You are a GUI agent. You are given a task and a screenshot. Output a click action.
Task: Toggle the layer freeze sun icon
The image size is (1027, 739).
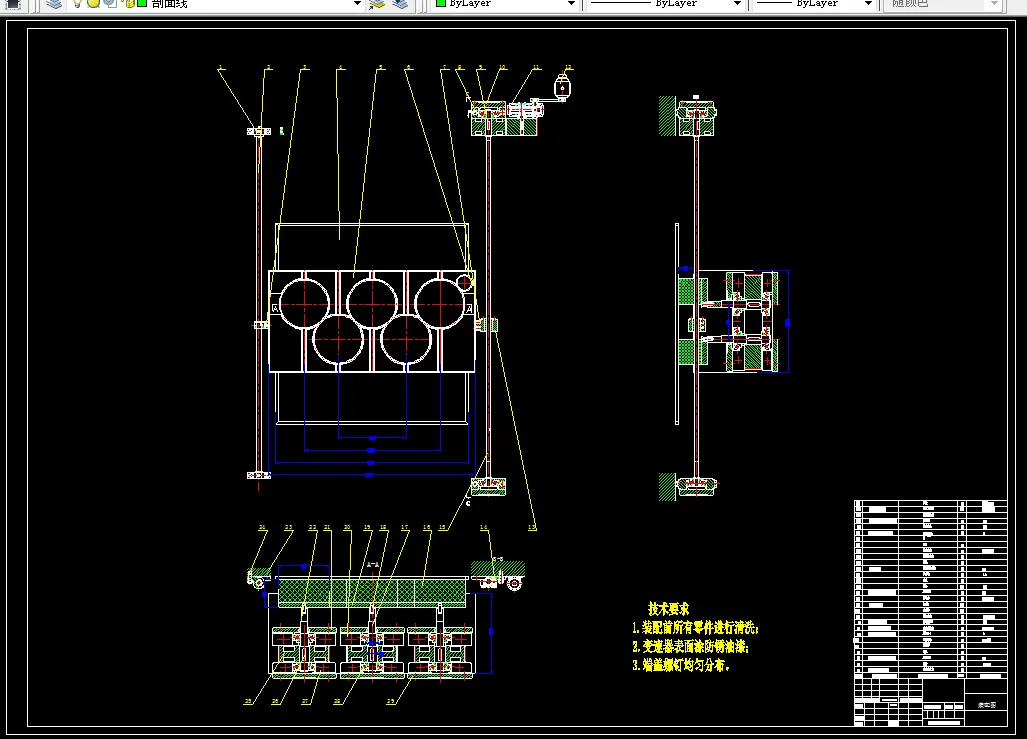[93, 3]
